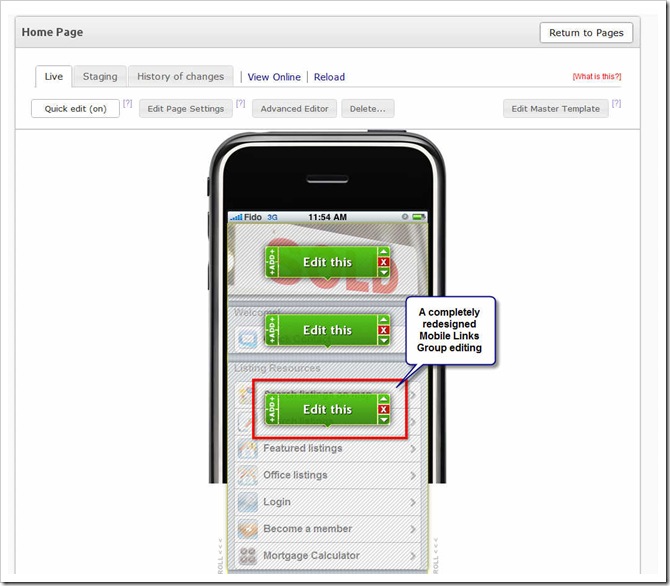Click the red X on the Welcome section widget
The height and width of the screenshot is (586, 670).
coord(384,331)
